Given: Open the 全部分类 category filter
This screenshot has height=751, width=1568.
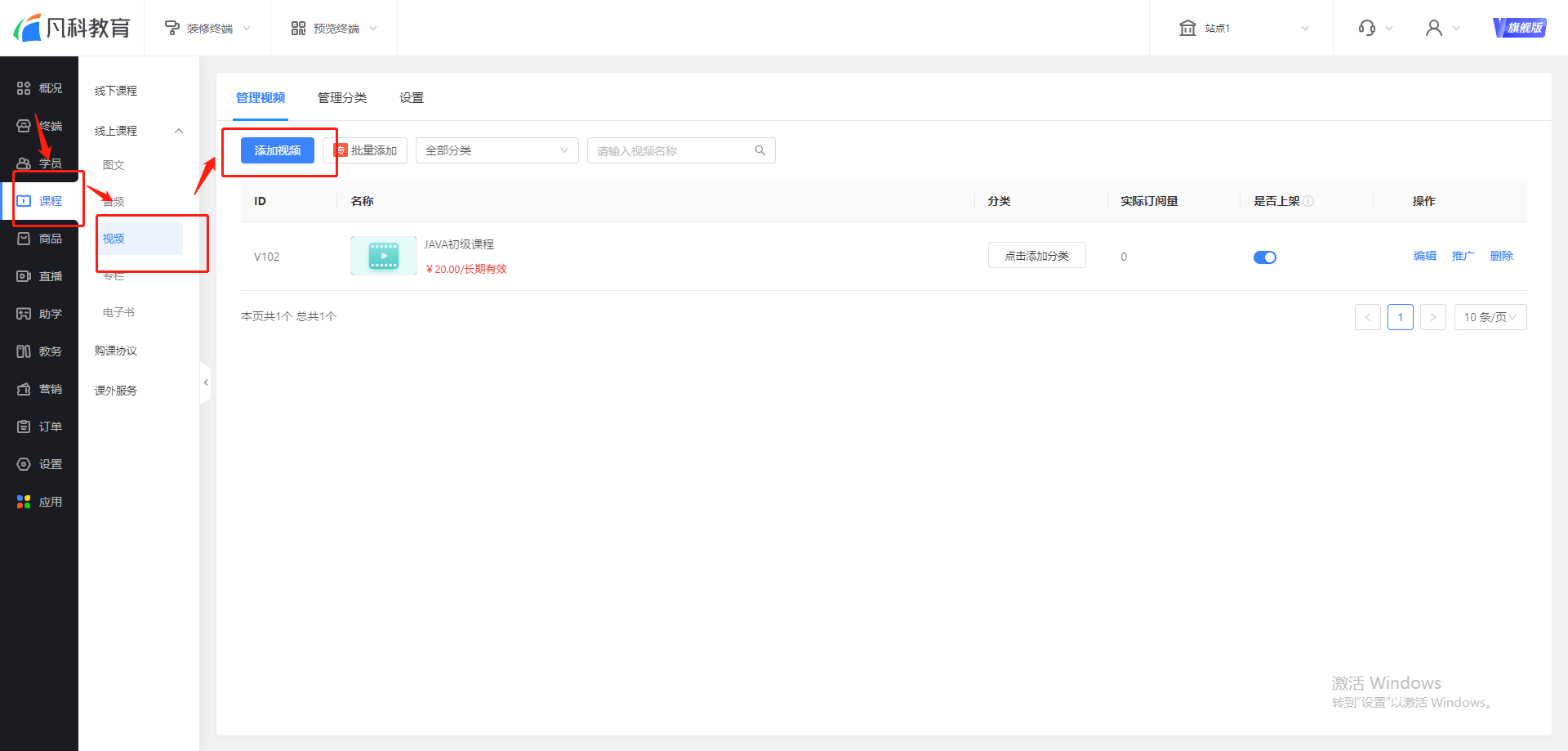Looking at the screenshot, I should (x=497, y=150).
